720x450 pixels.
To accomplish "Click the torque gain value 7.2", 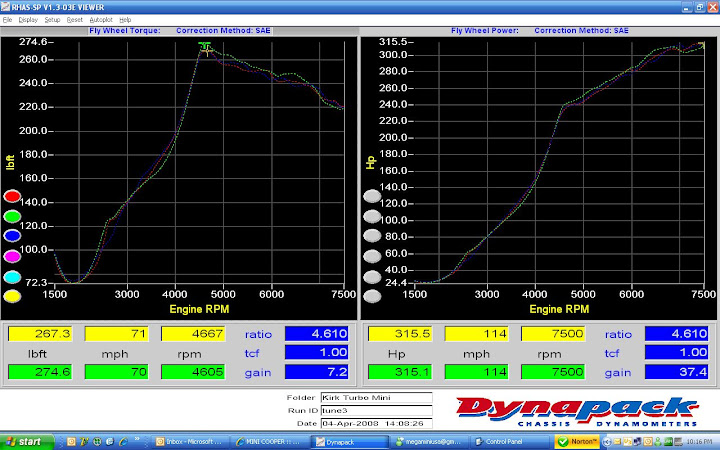I will (x=316, y=372).
